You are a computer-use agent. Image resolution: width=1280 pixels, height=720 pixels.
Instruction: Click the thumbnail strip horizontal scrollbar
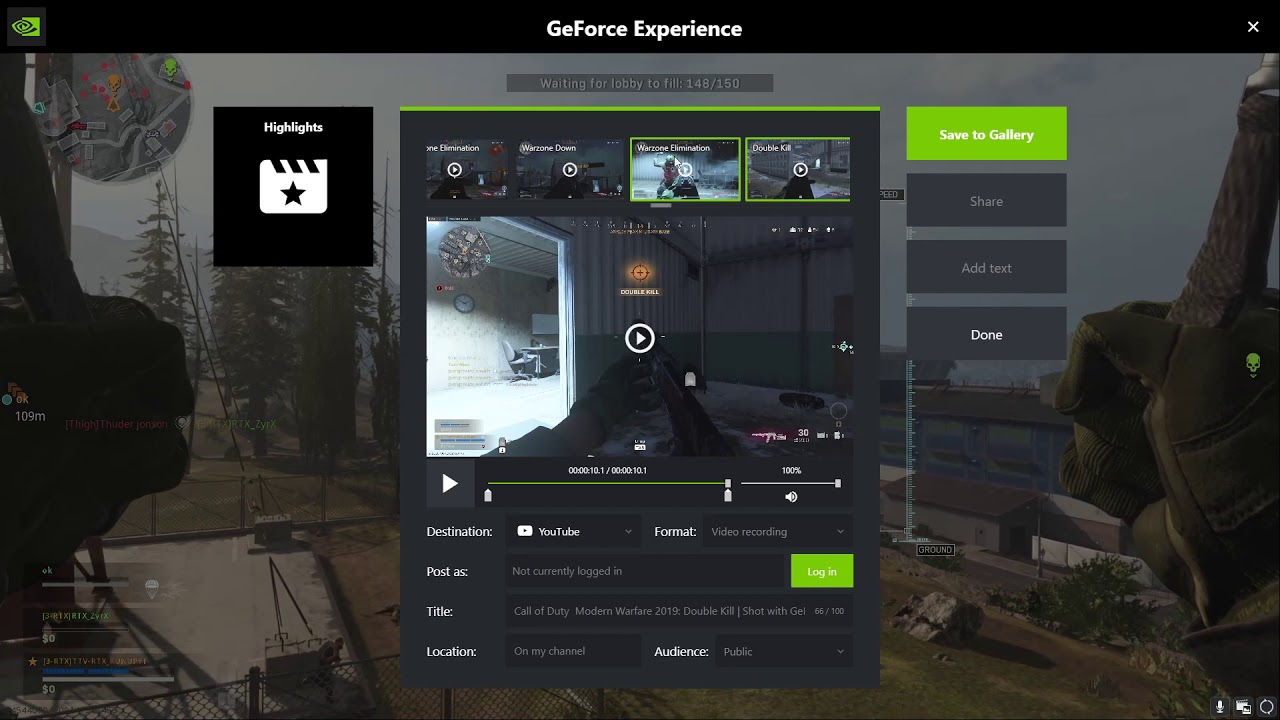(660, 206)
